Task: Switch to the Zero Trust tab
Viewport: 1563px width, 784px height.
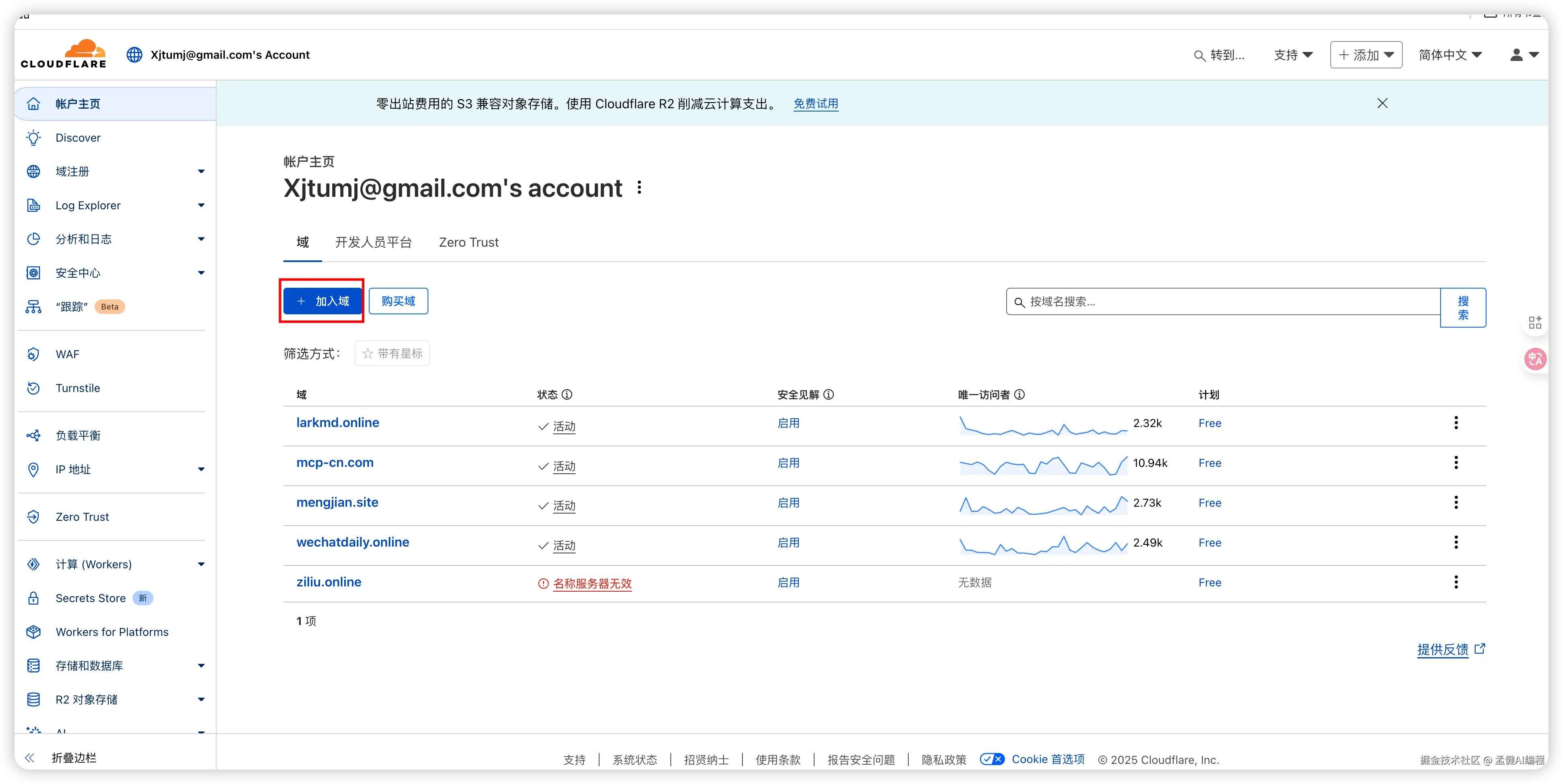Action: coord(468,243)
